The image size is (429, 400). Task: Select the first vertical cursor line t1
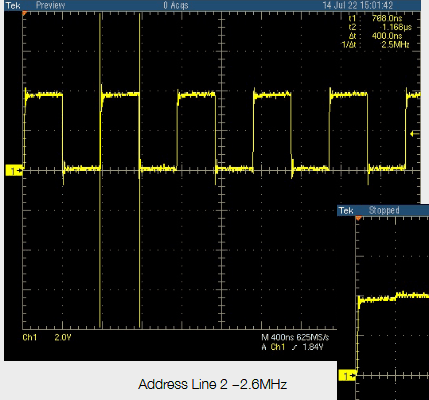click(x=100, y=170)
